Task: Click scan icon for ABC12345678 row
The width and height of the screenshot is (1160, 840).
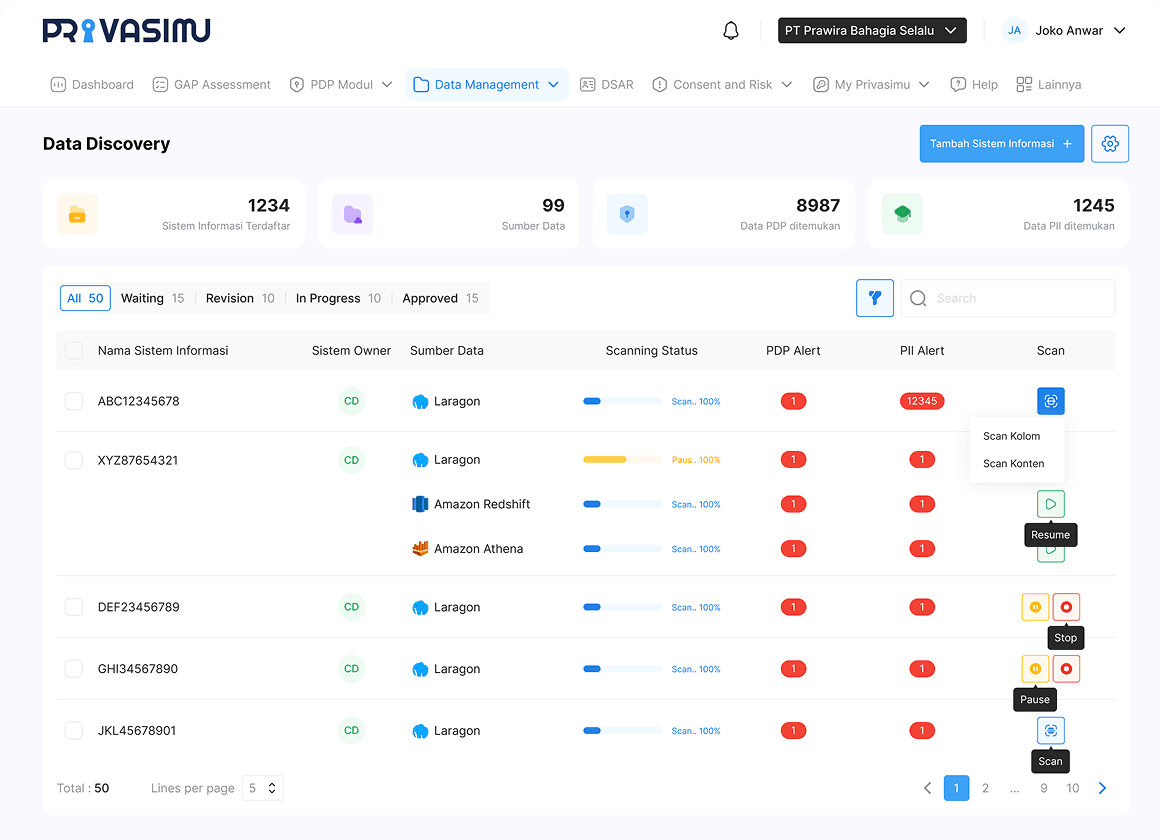Action: click(1050, 401)
